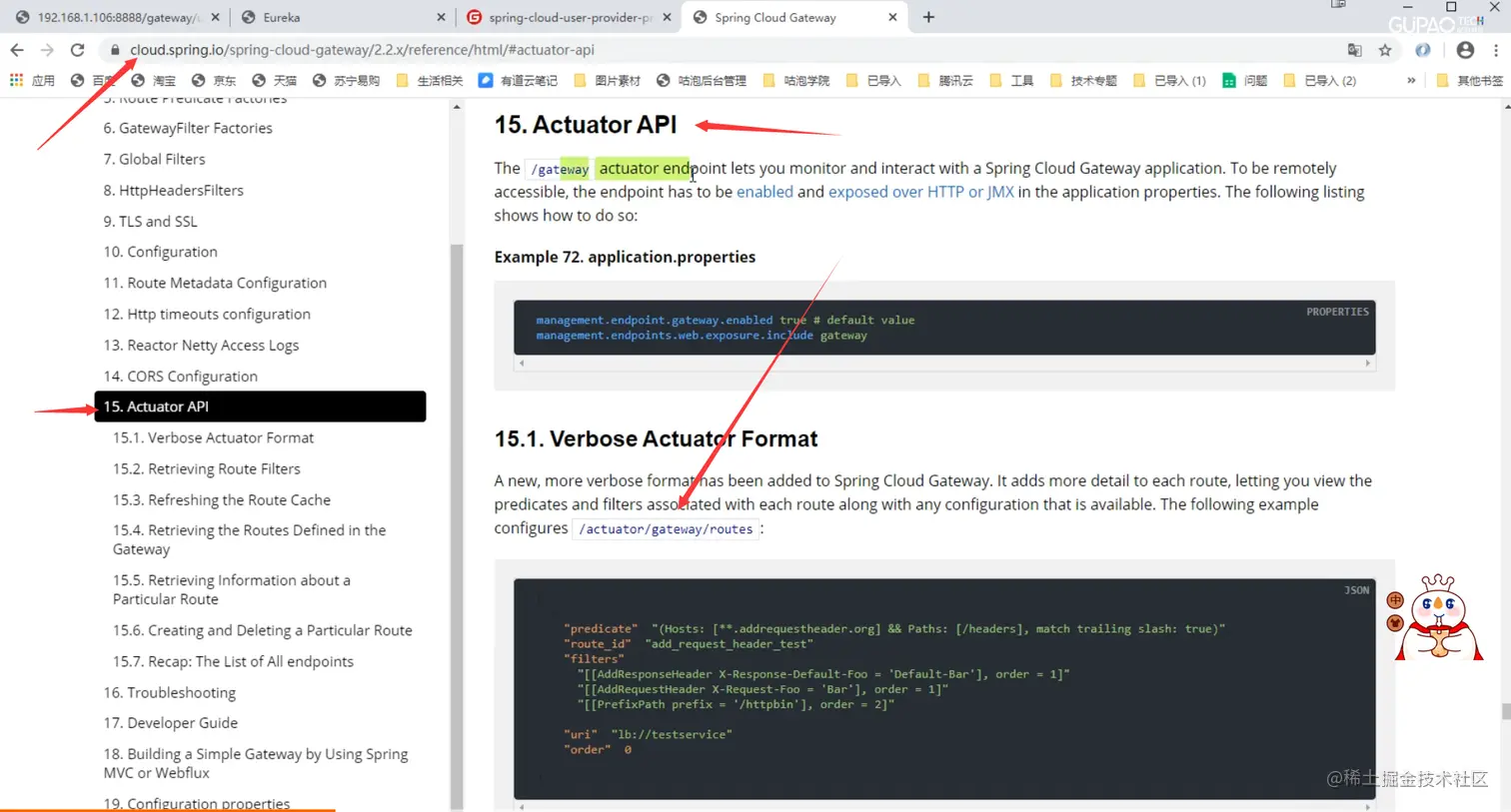Open "7. Global Filters" sidebar entry
The width and height of the screenshot is (1511, 812).
pyautogui.click(x=155, y=159)
